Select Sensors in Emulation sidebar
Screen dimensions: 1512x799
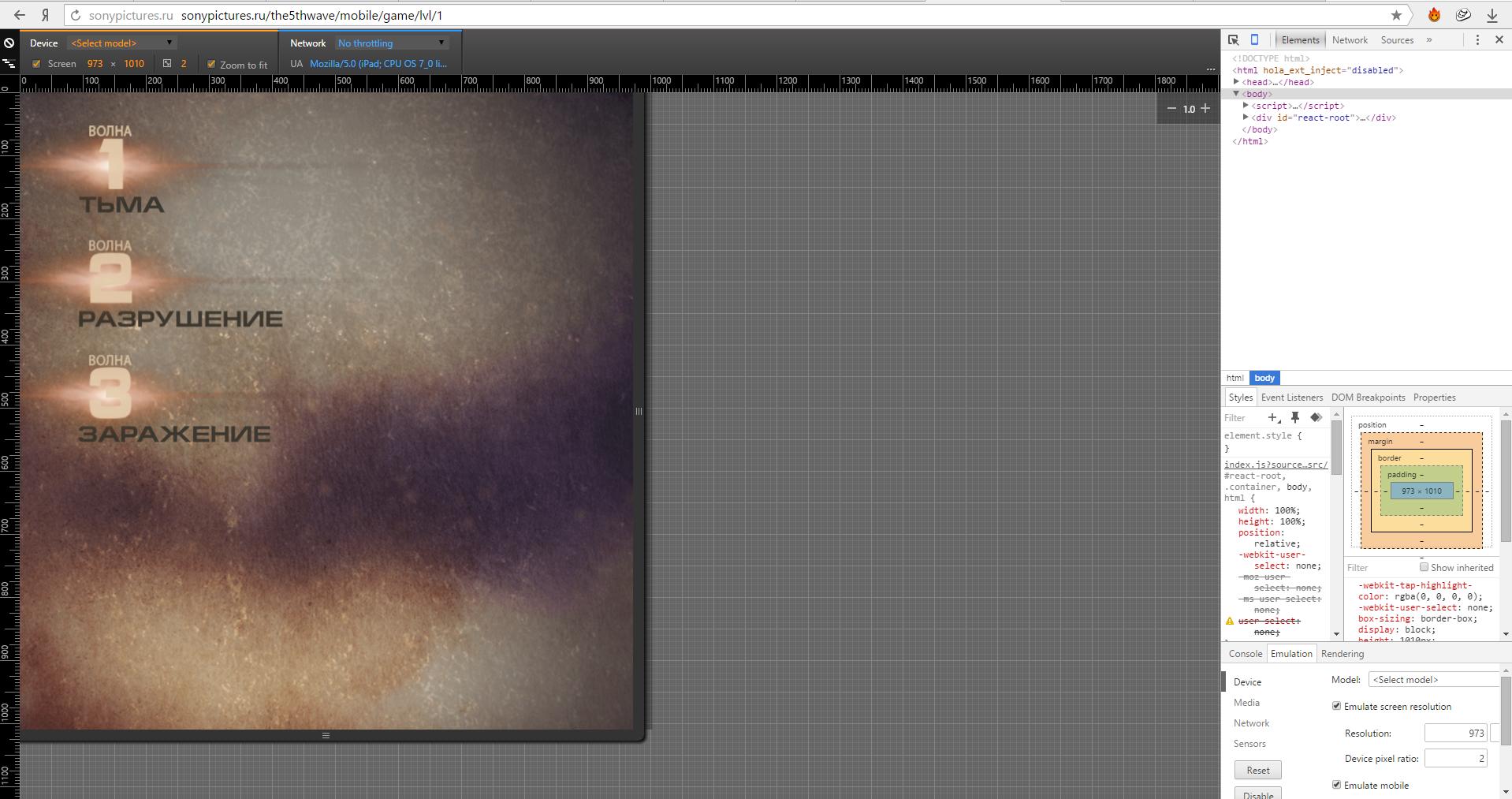[x=1249, y=743]
